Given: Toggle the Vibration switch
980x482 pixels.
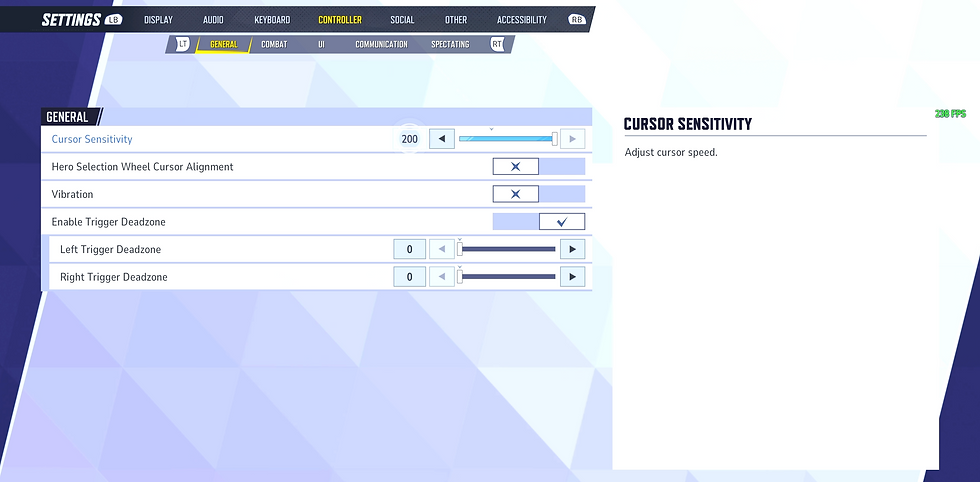Looking at the screenshot, I should click(539, 194).
